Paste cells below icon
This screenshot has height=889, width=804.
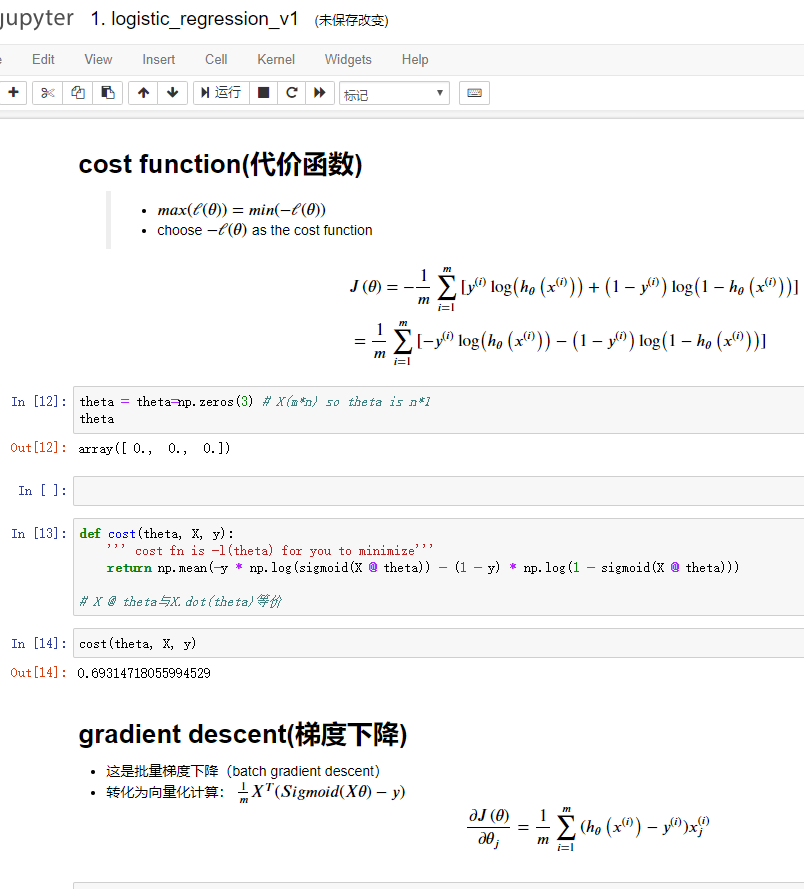[108, 93]
